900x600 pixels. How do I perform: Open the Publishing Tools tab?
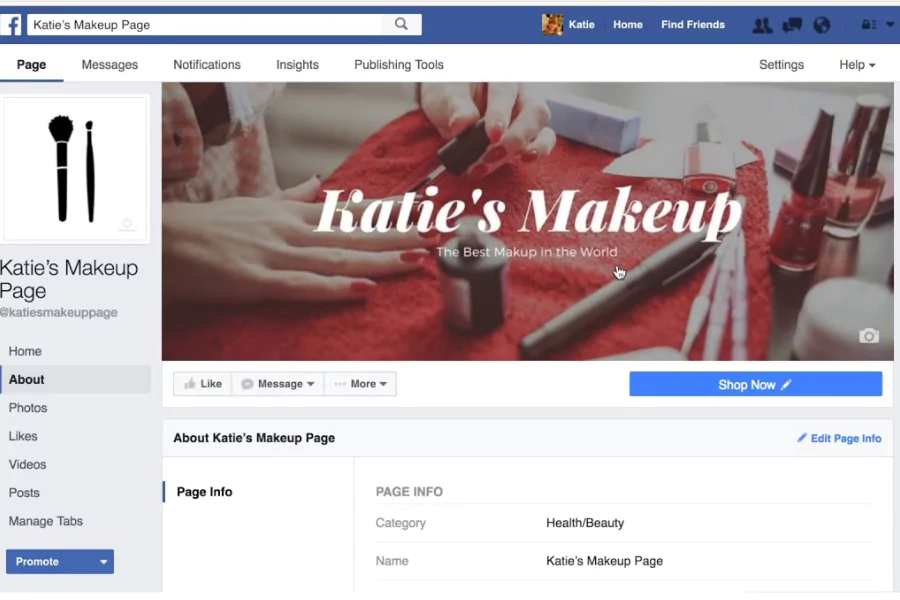tap(399, 65)
